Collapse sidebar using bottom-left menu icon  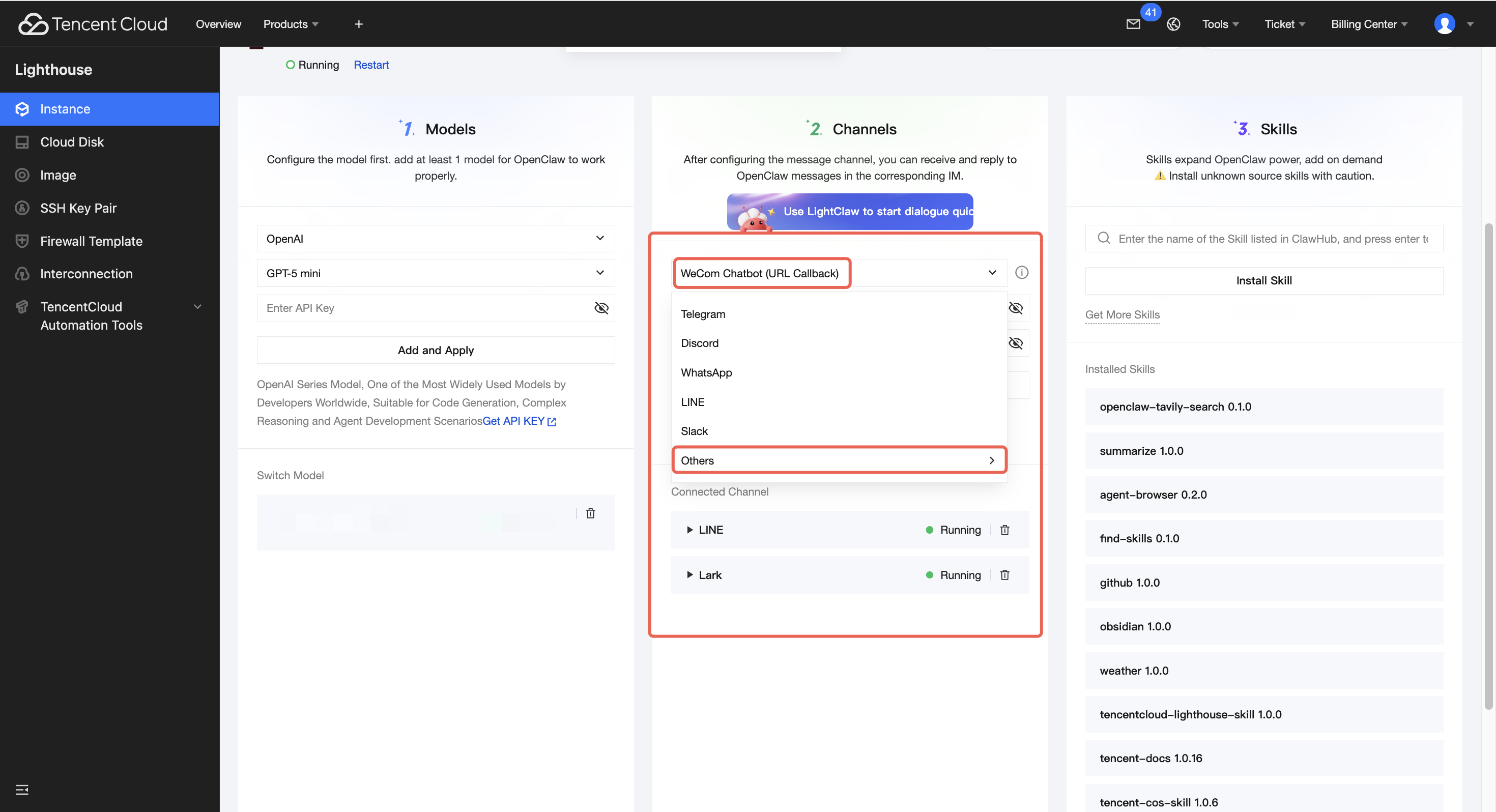coord(21,789)
